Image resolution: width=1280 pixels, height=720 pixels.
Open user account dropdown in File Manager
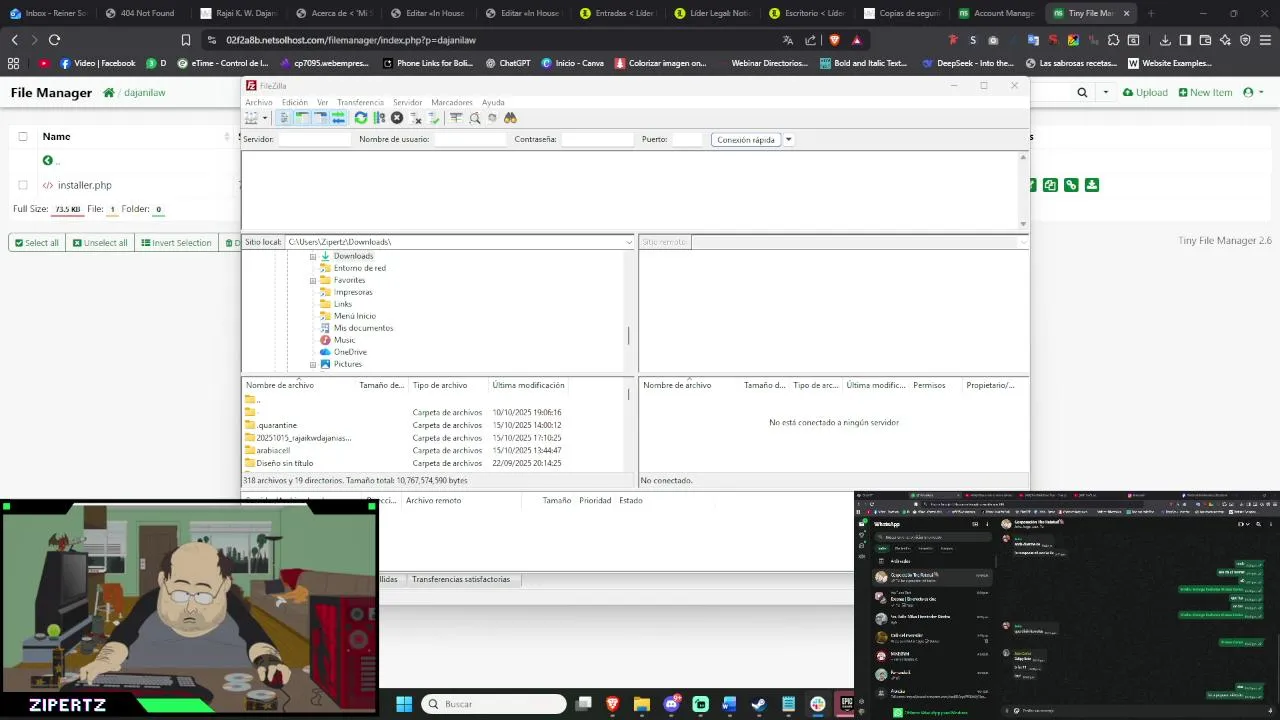(1254, 93)
